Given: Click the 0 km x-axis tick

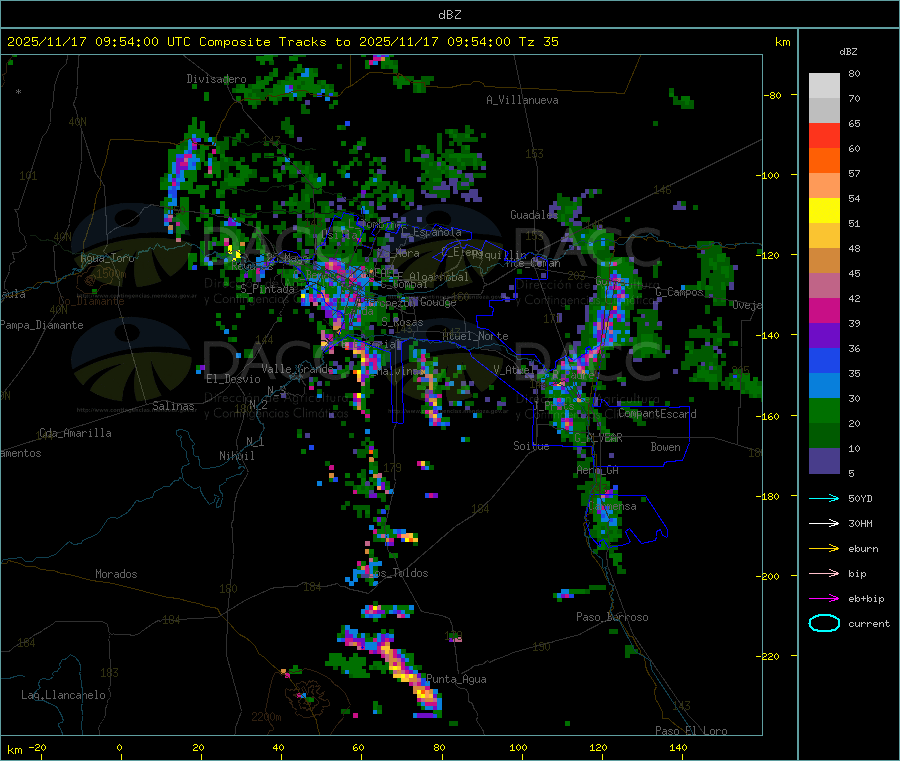Looking at the screenshot, I should coord(119,747).
